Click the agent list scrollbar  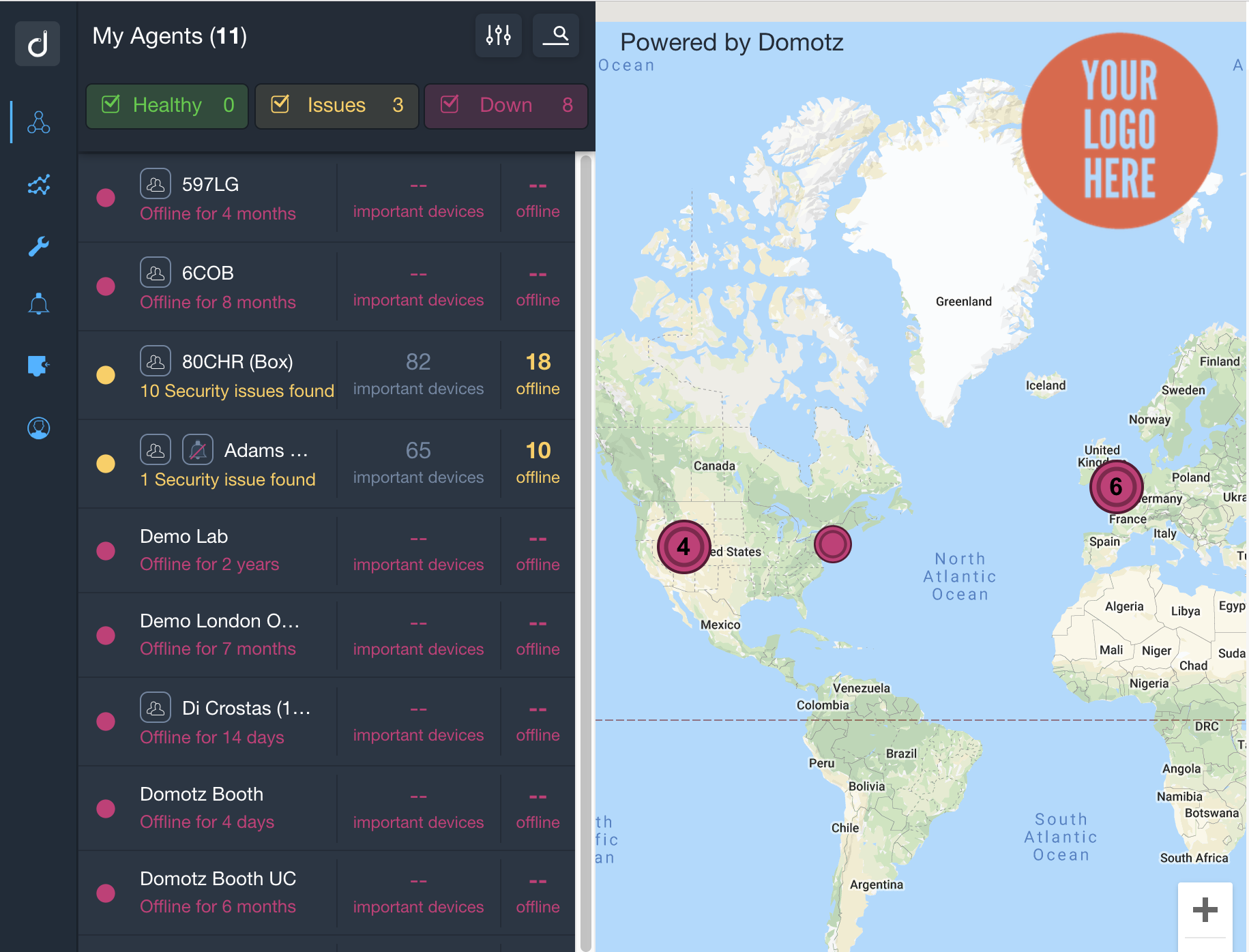pos(585,552)
